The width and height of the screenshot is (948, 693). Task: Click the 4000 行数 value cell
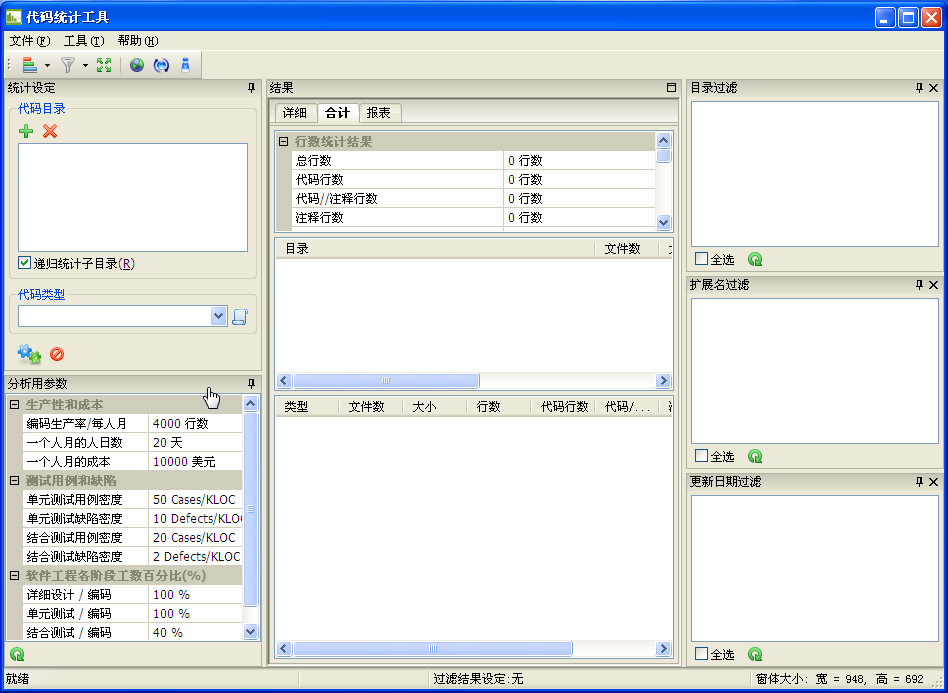click(x=195, y=424)
